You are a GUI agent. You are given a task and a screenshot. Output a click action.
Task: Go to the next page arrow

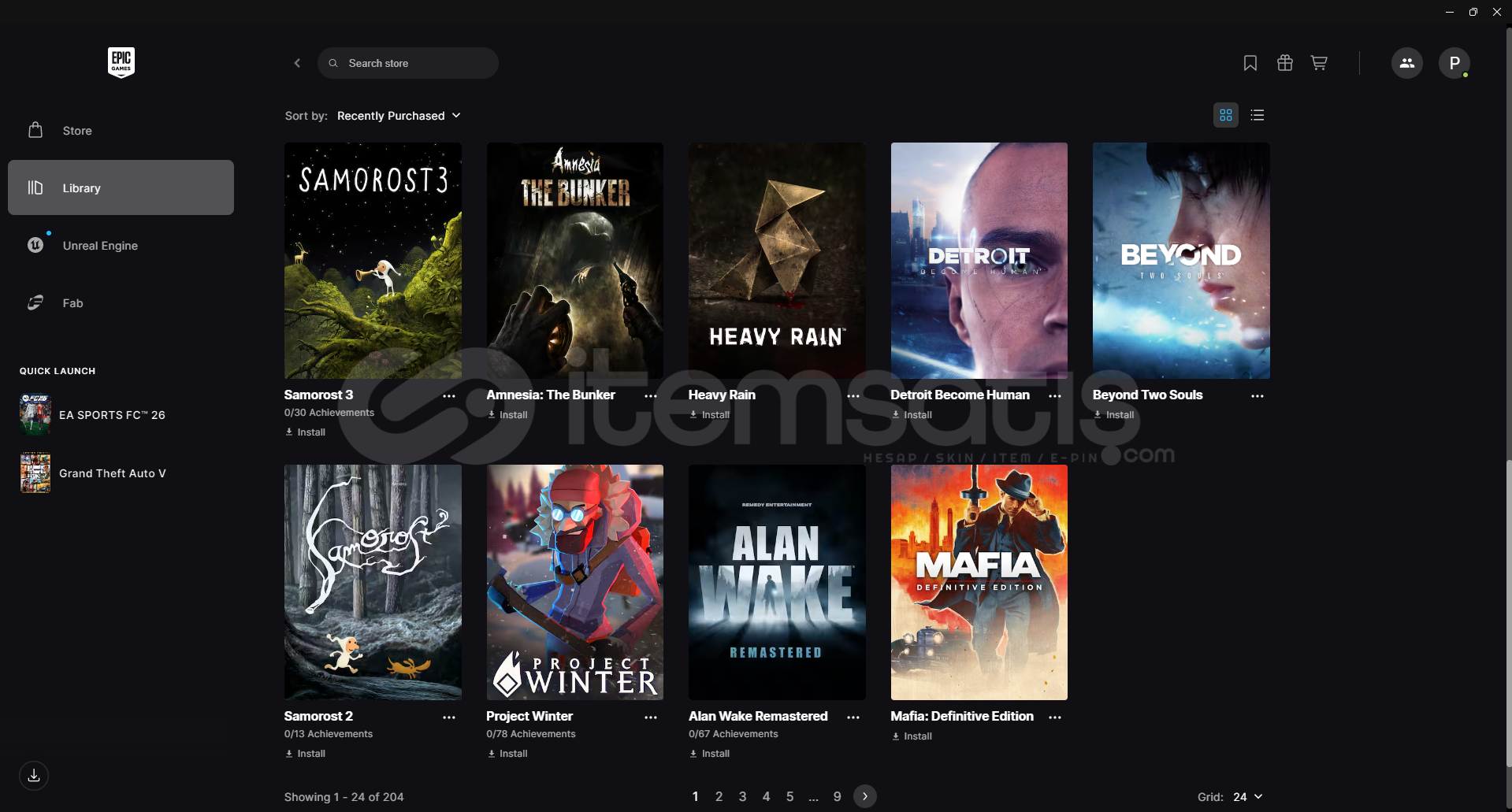pos(865,796)
